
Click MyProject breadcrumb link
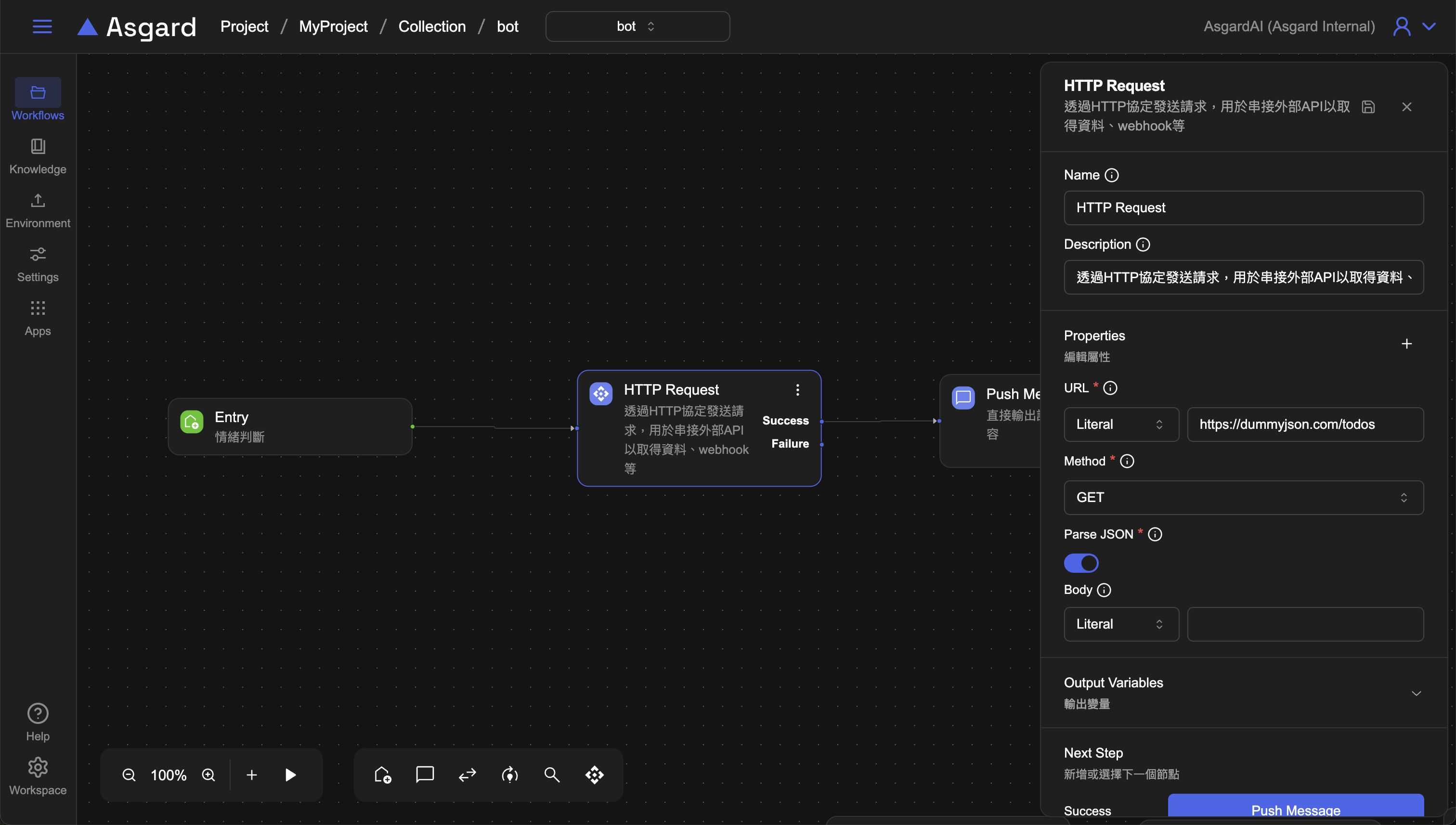pos(333,26)
